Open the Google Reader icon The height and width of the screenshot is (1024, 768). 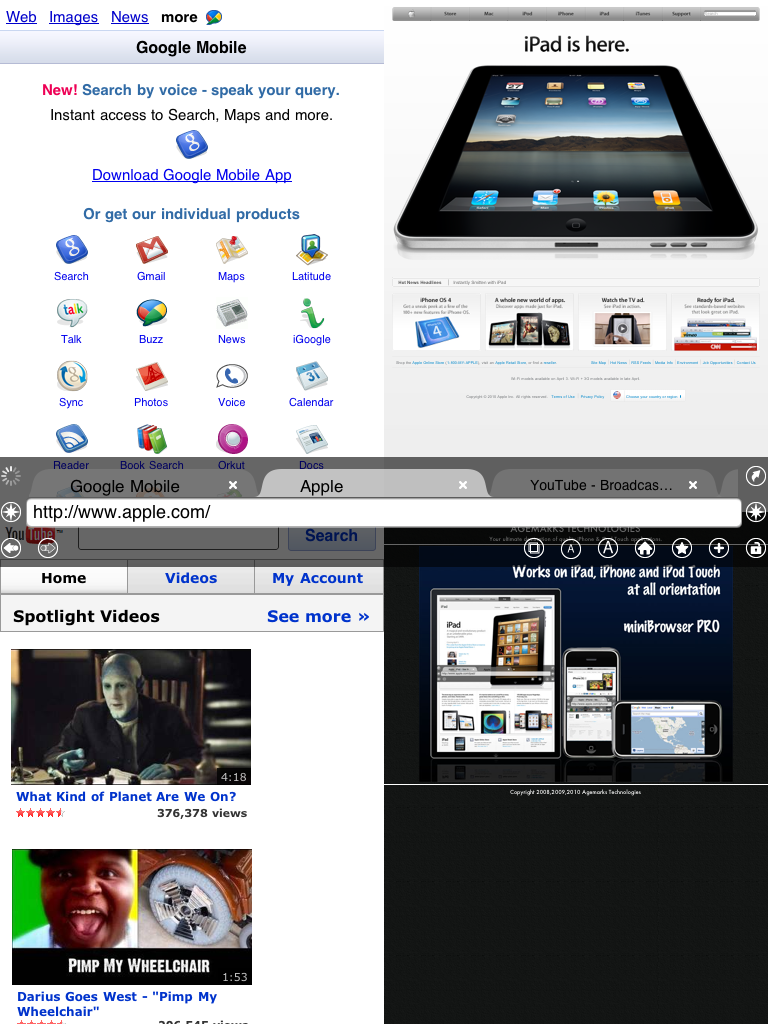pyautogui.click(x=71, y=439)
